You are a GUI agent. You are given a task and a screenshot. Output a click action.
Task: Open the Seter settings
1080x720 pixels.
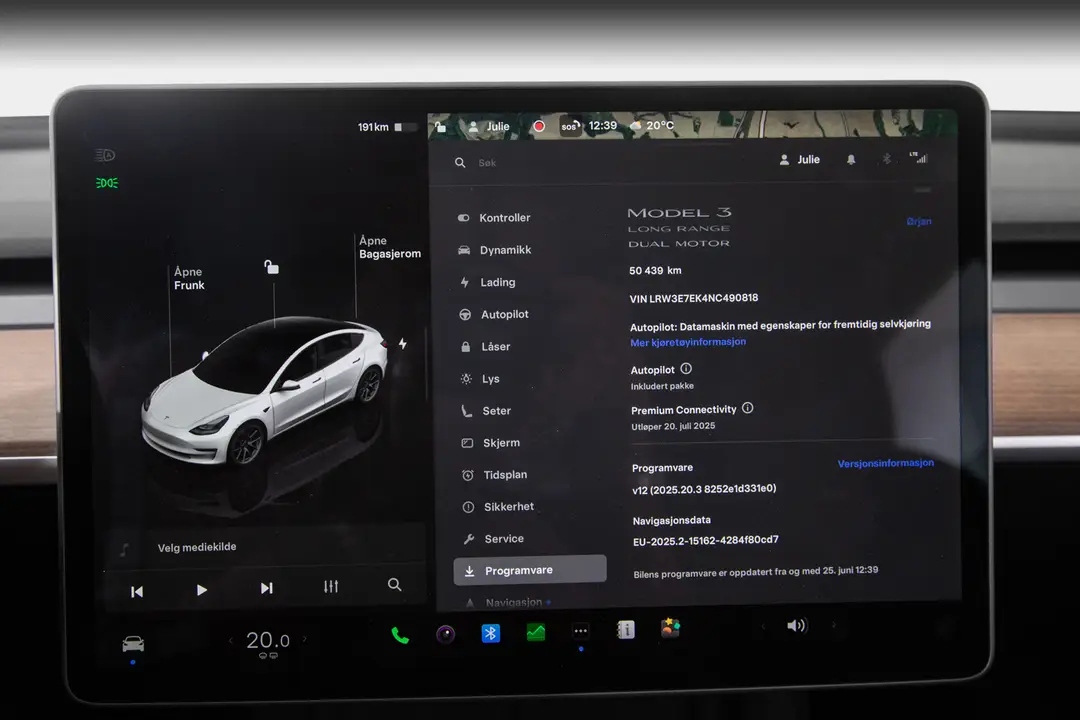point(486,411)
